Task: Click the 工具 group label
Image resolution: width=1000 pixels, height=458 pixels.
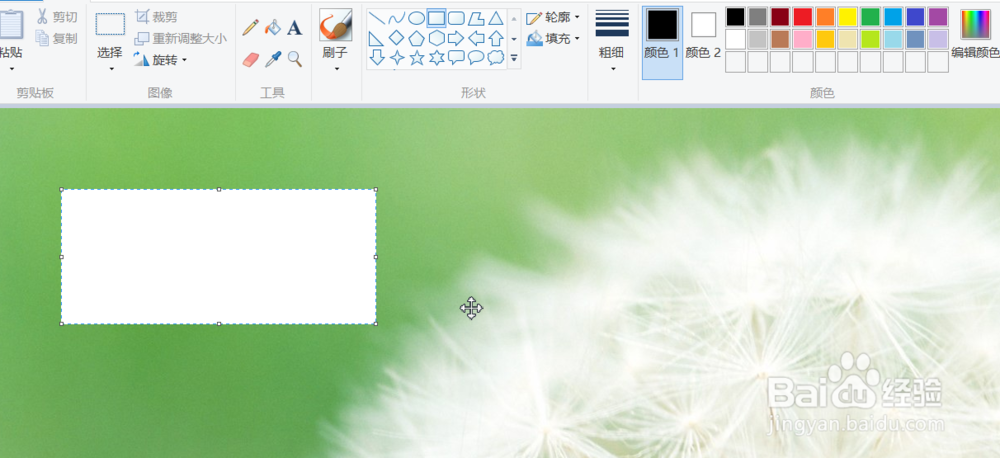Action: coord(272,93)
